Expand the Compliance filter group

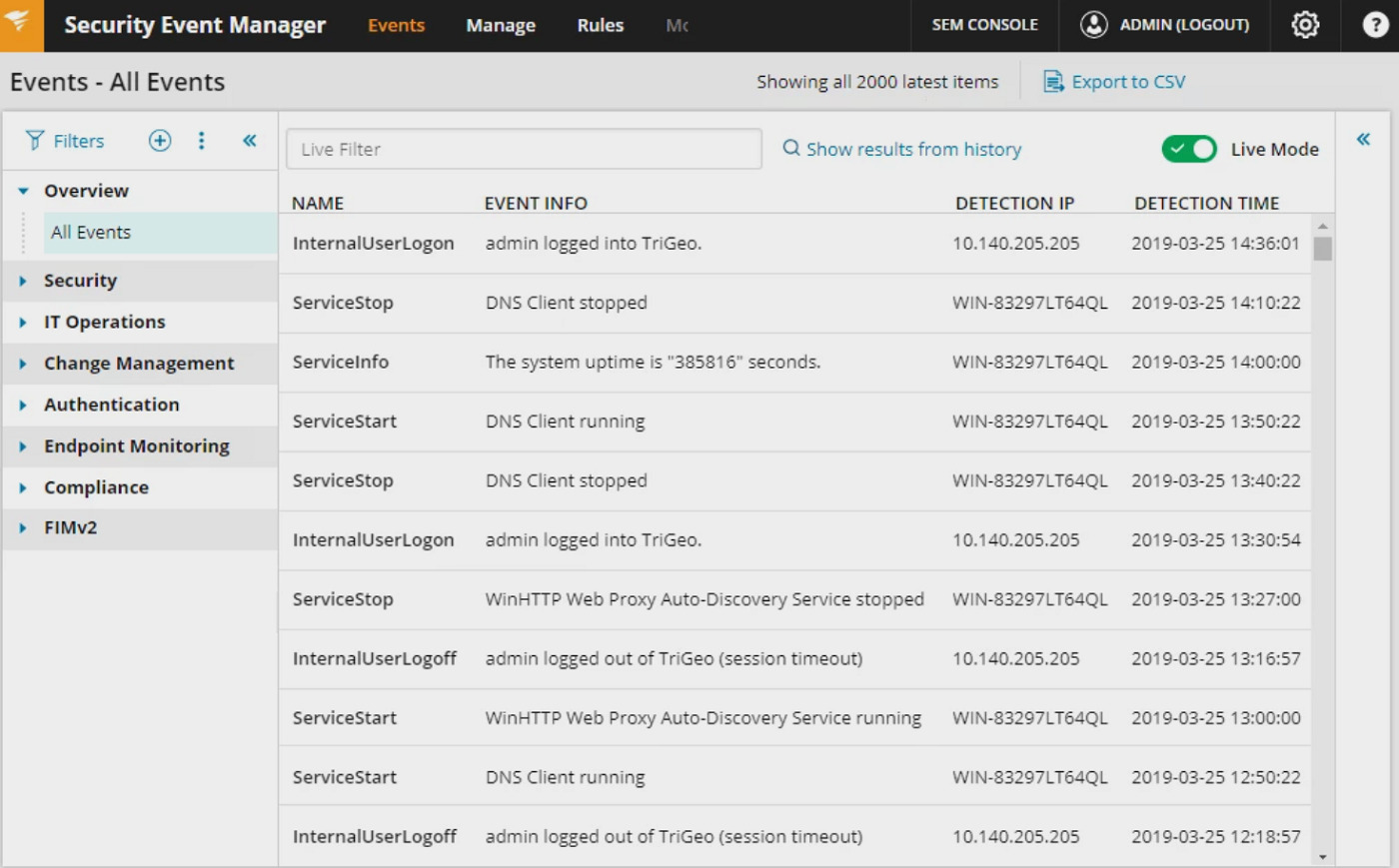(23, 487)
